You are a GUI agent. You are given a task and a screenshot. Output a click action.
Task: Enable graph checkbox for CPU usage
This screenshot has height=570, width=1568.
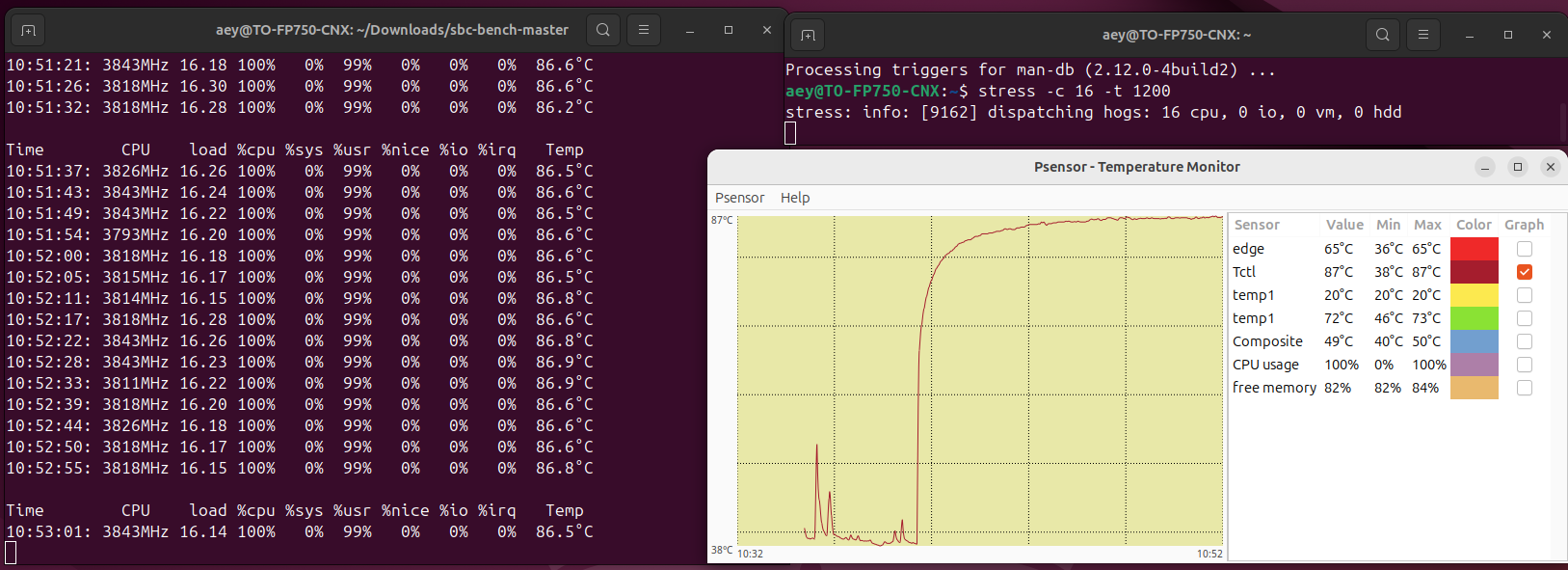[1525, 365]
